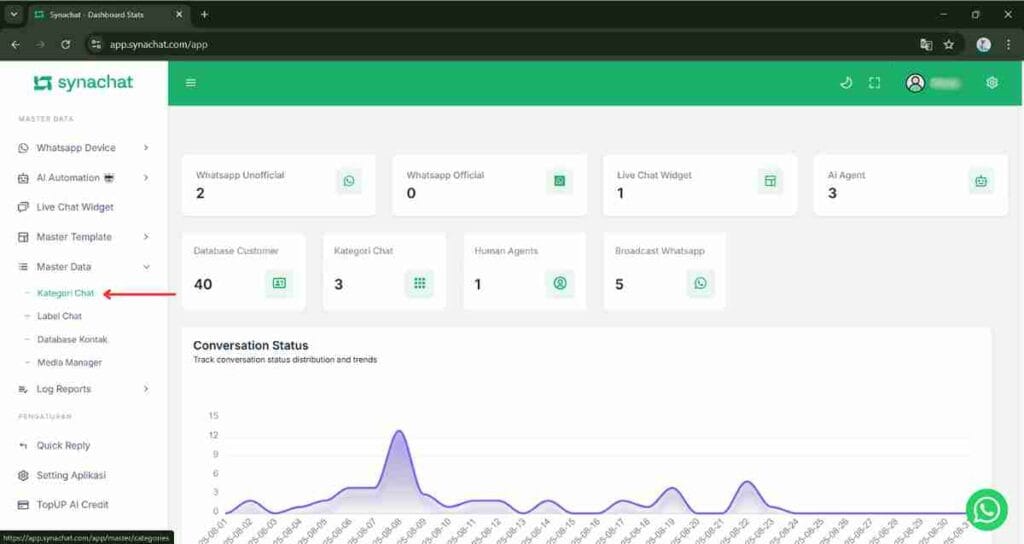The height and width of the screenshot is (544, 1024).
Task: Open the browser tab search dropdown
Action: (14, 14)
